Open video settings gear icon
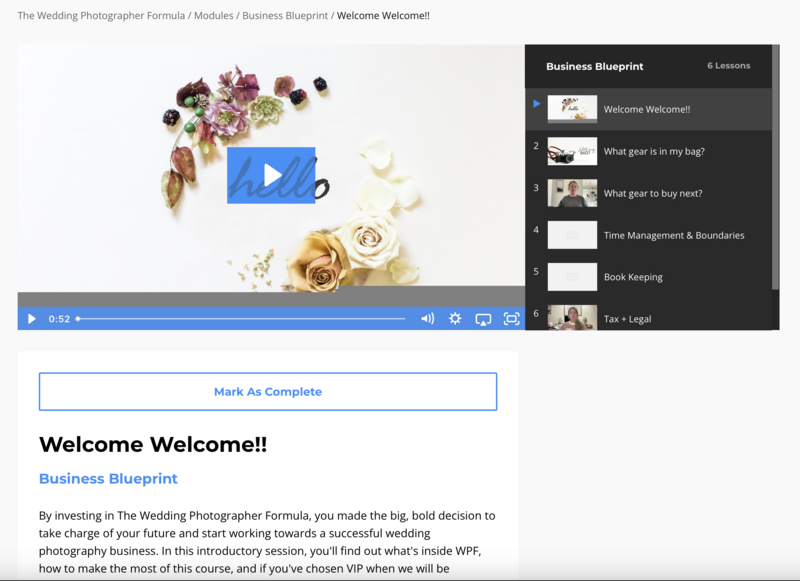The height and width of the screenshot is (581, 800). tap(455, 319)
